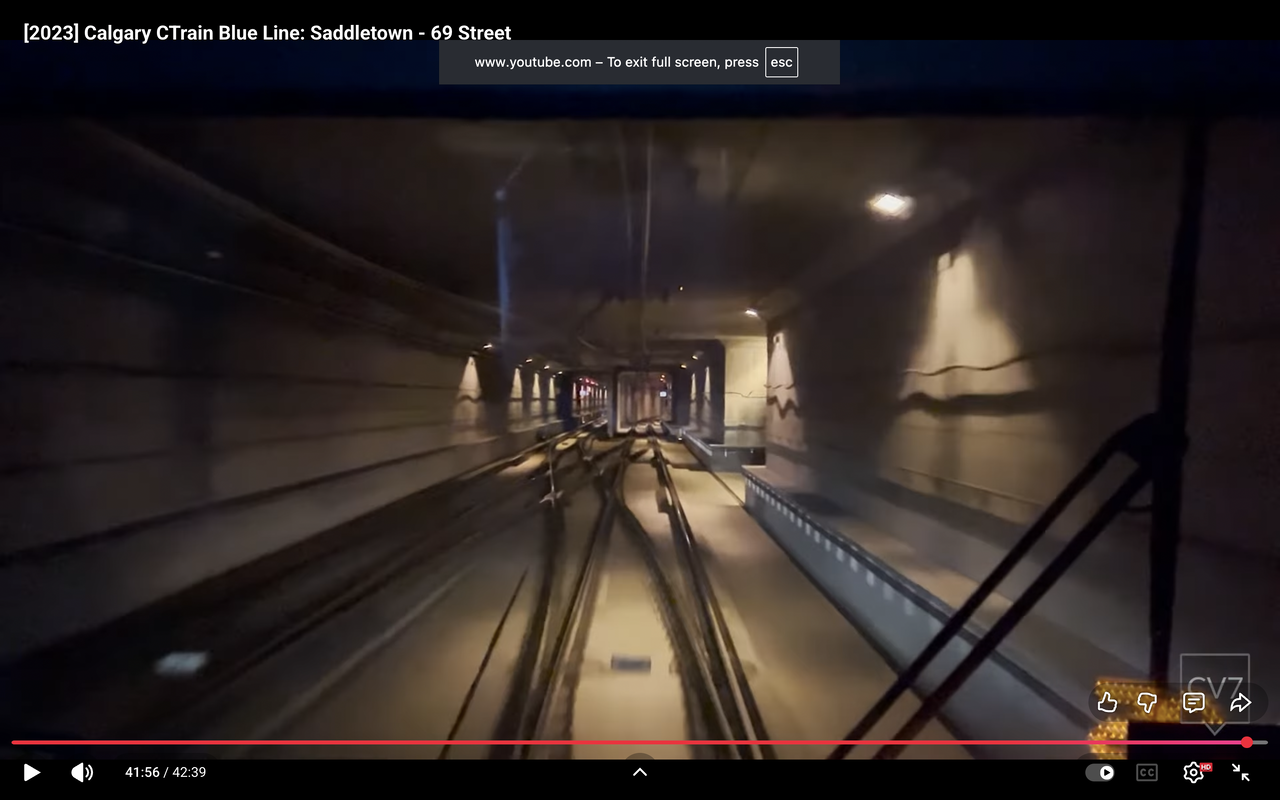Click the tunnel video frame center
Screen dimensions: 1280x800
click(640, 400)
